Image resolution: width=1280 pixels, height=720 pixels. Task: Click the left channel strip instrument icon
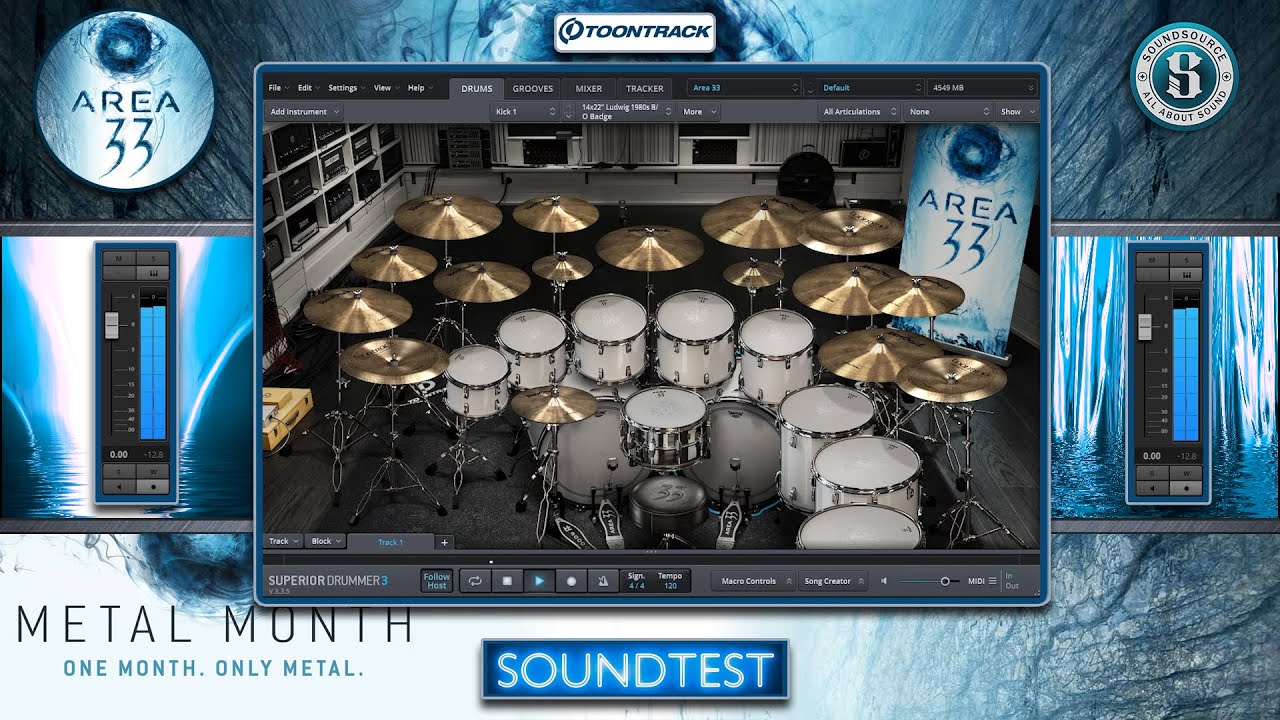point(153,272)
